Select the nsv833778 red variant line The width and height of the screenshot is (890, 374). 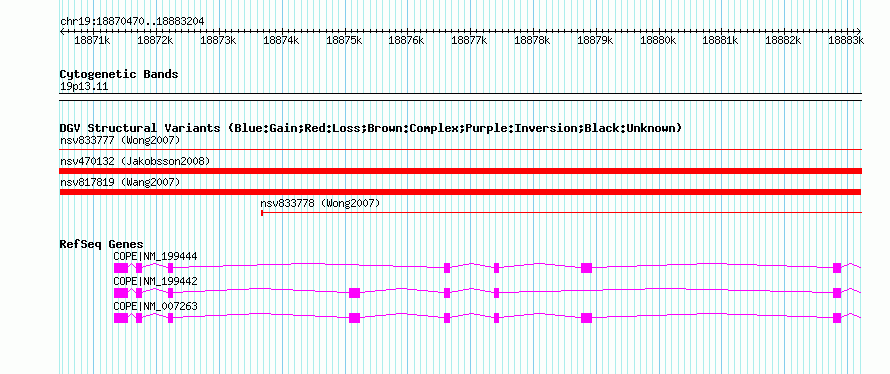(x=561, y=213)
